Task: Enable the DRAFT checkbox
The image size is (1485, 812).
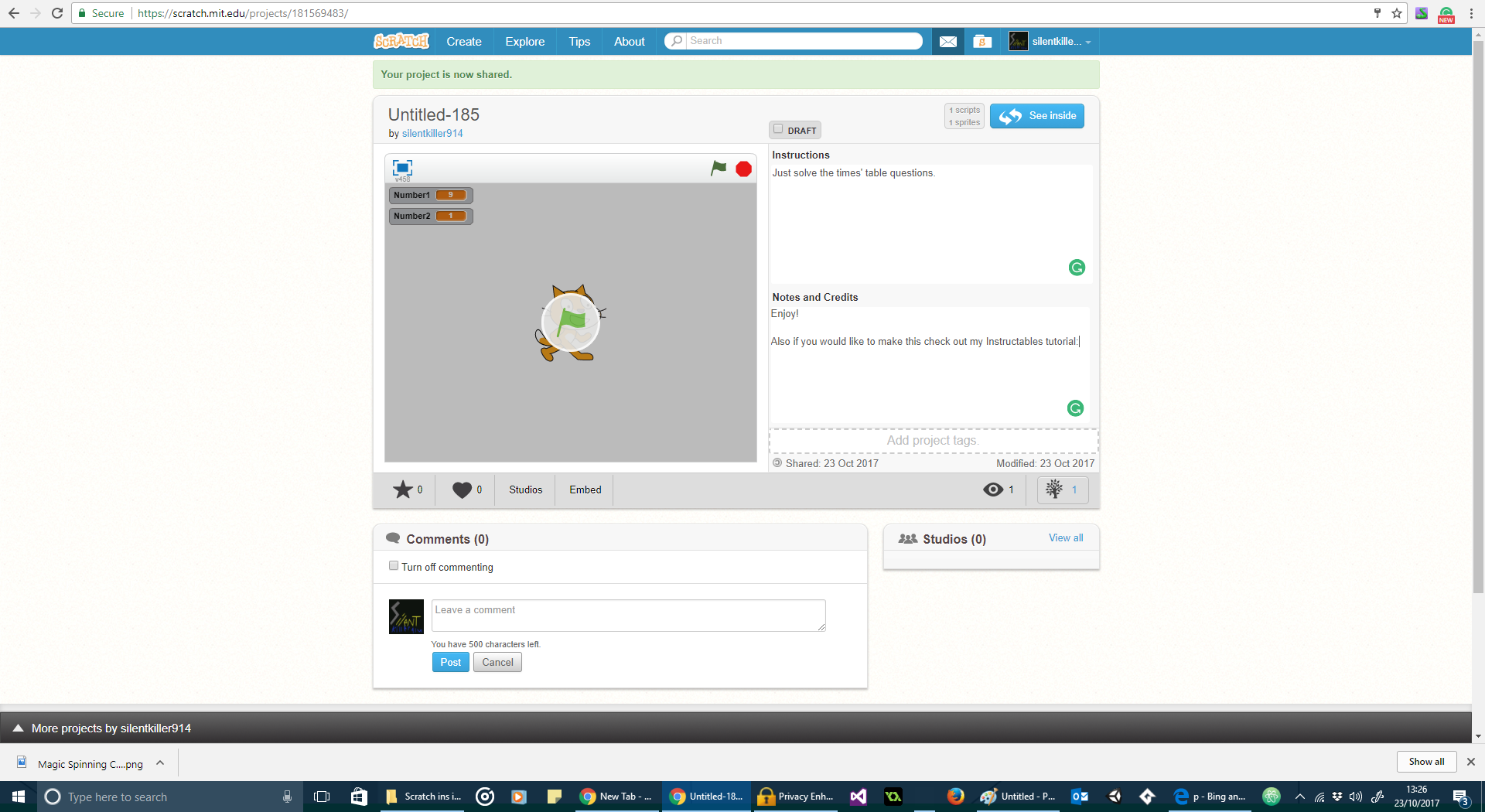Action: [x=778, y=128]
